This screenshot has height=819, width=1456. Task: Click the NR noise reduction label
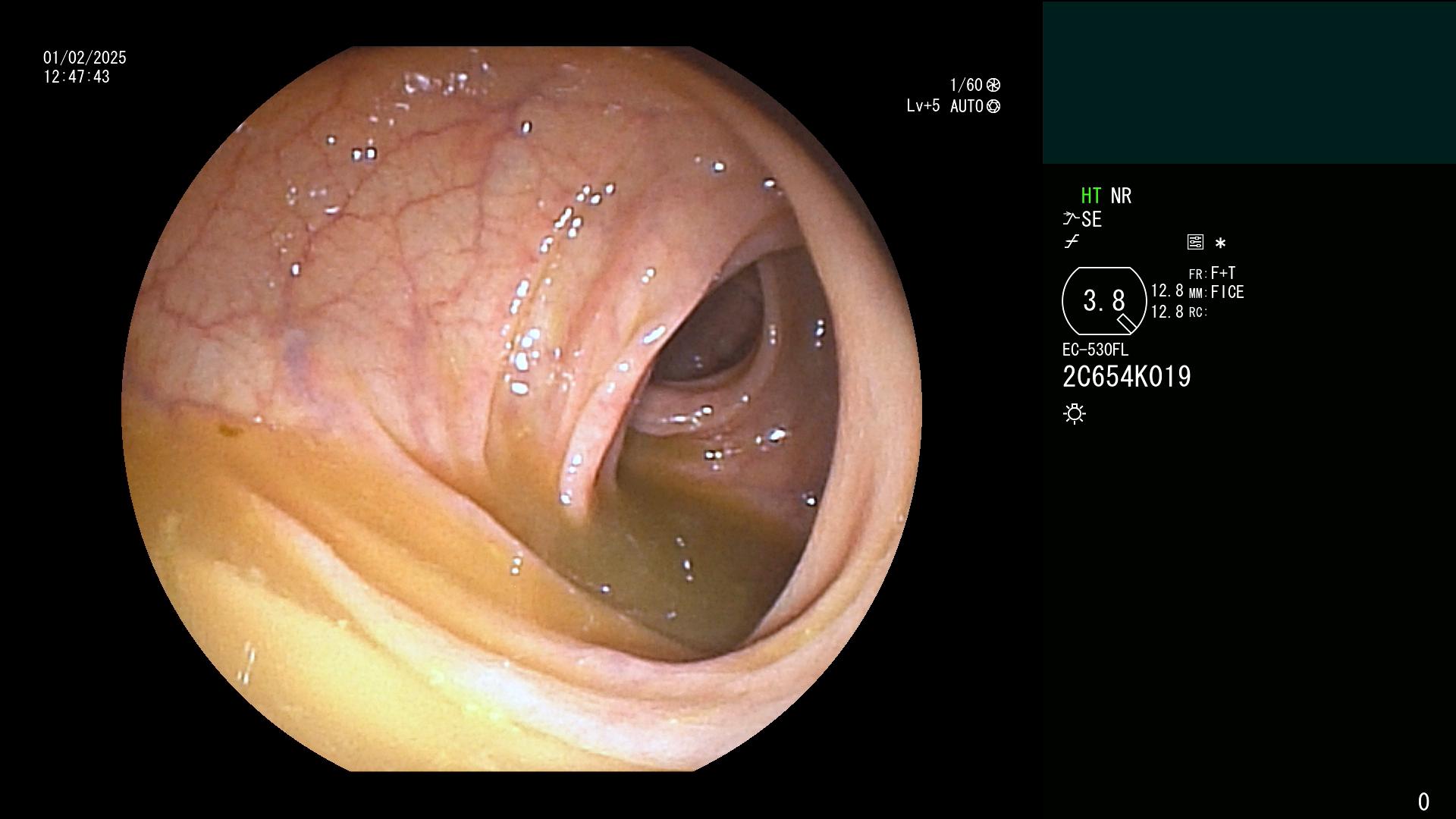[x=1121, y=196]
